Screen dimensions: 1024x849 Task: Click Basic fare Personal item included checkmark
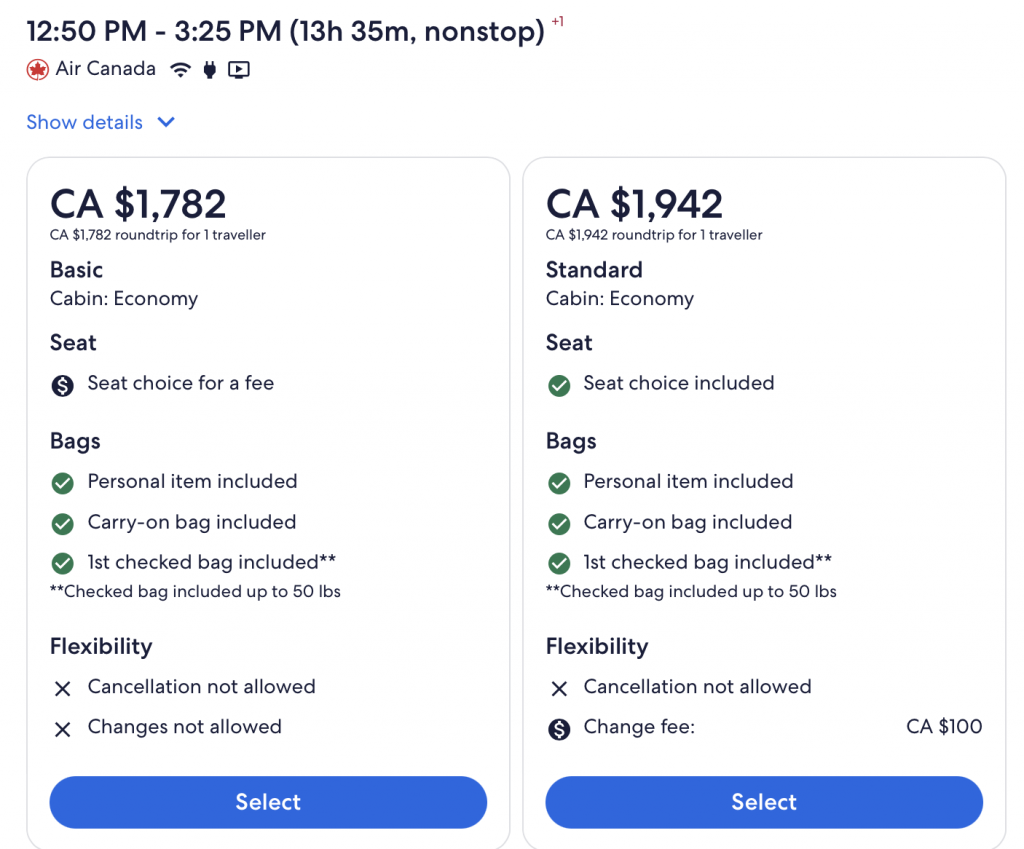63,483
